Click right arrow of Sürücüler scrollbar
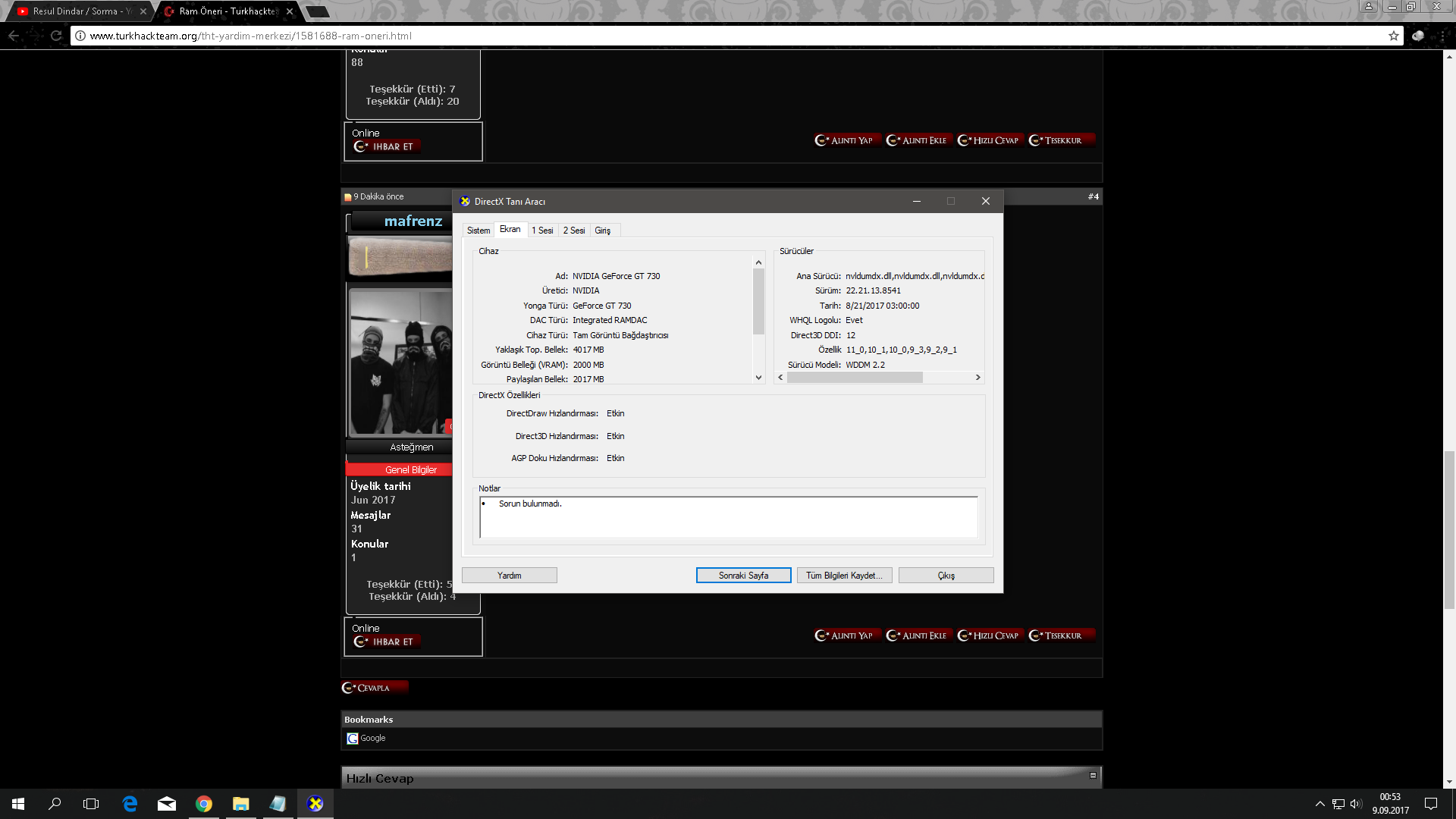Image resolution: width=1456 pixels, height=819 pixels. (x=977, y=377)
